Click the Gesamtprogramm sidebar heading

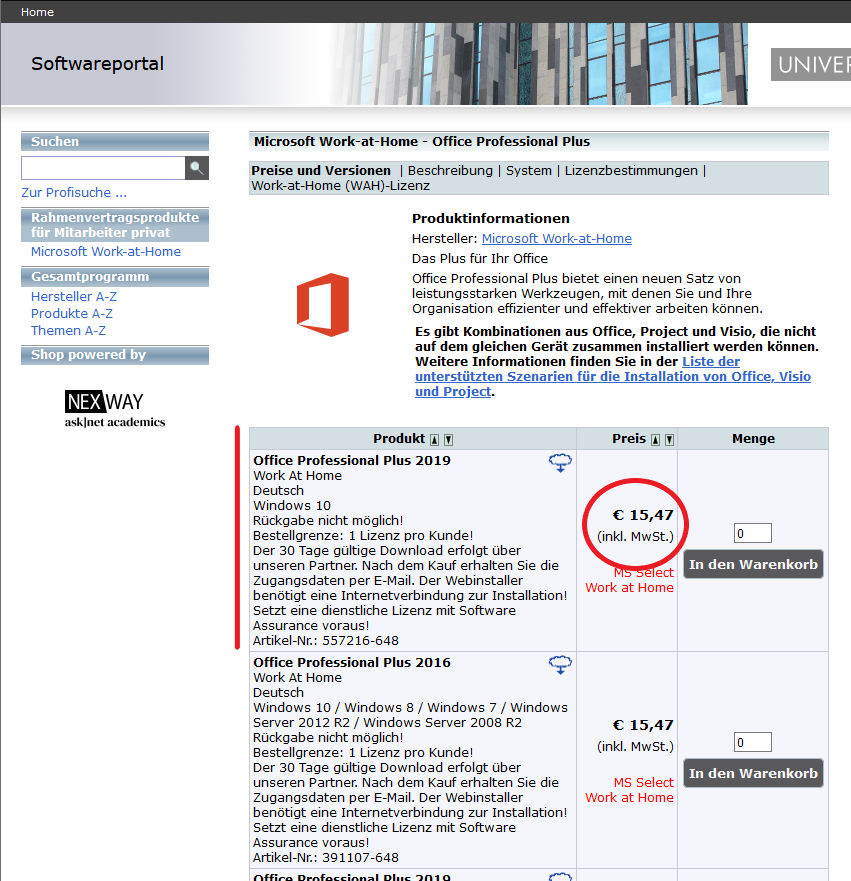[x=115, y=277]
